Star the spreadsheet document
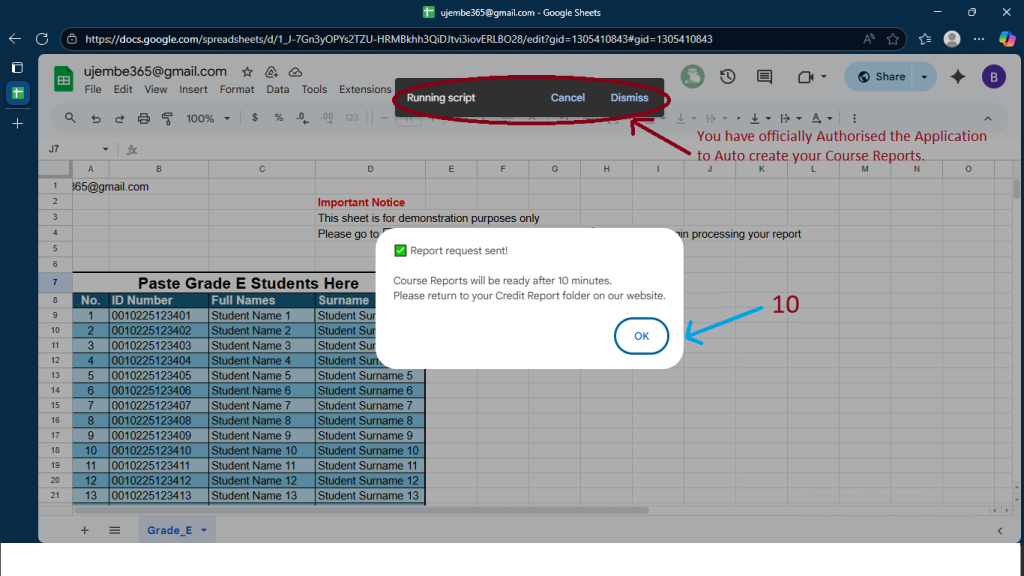The height and width of the screenshot is (576, 1024). tap(247, 72)
